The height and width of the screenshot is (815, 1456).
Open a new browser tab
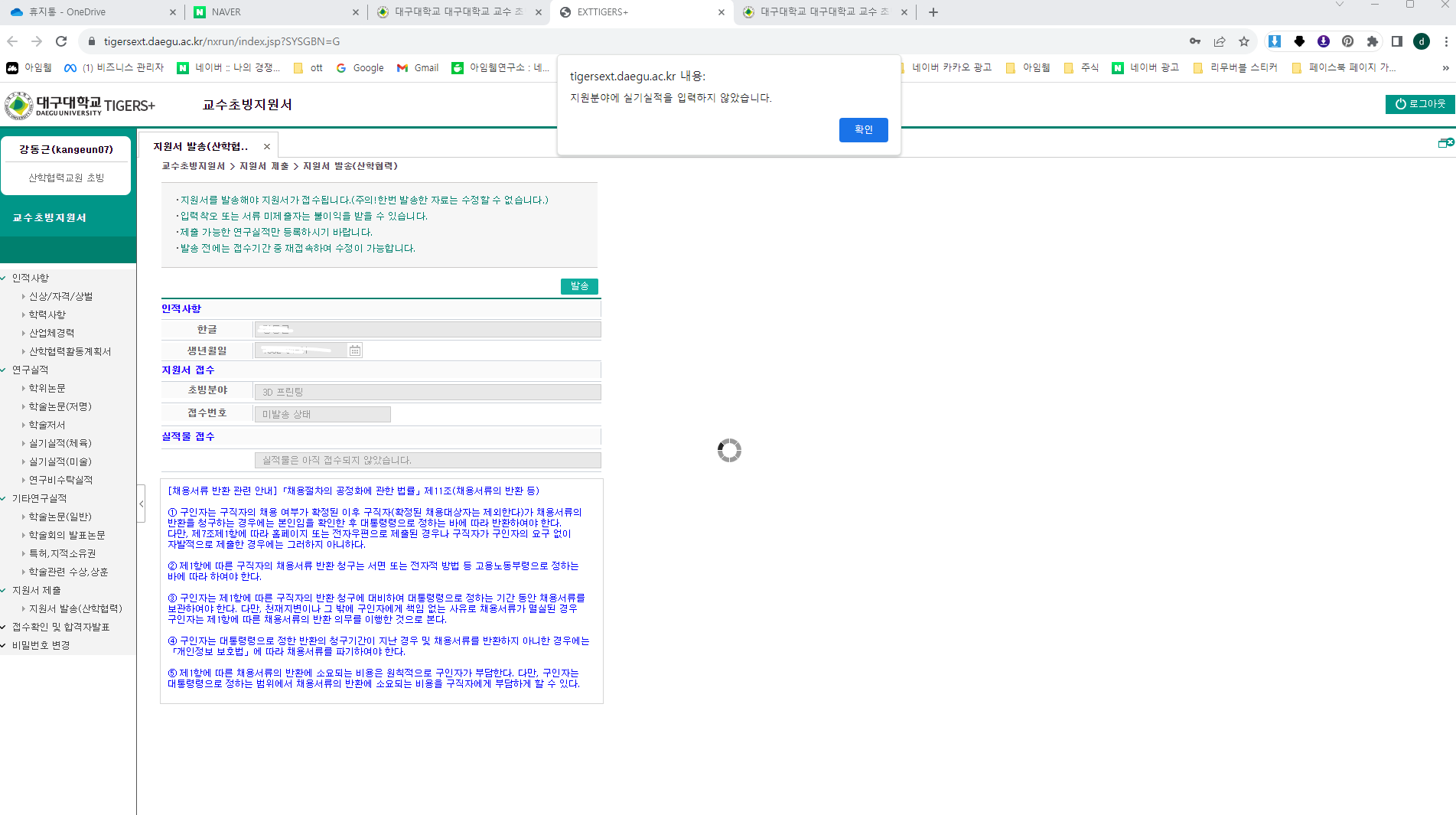(933, 12)
